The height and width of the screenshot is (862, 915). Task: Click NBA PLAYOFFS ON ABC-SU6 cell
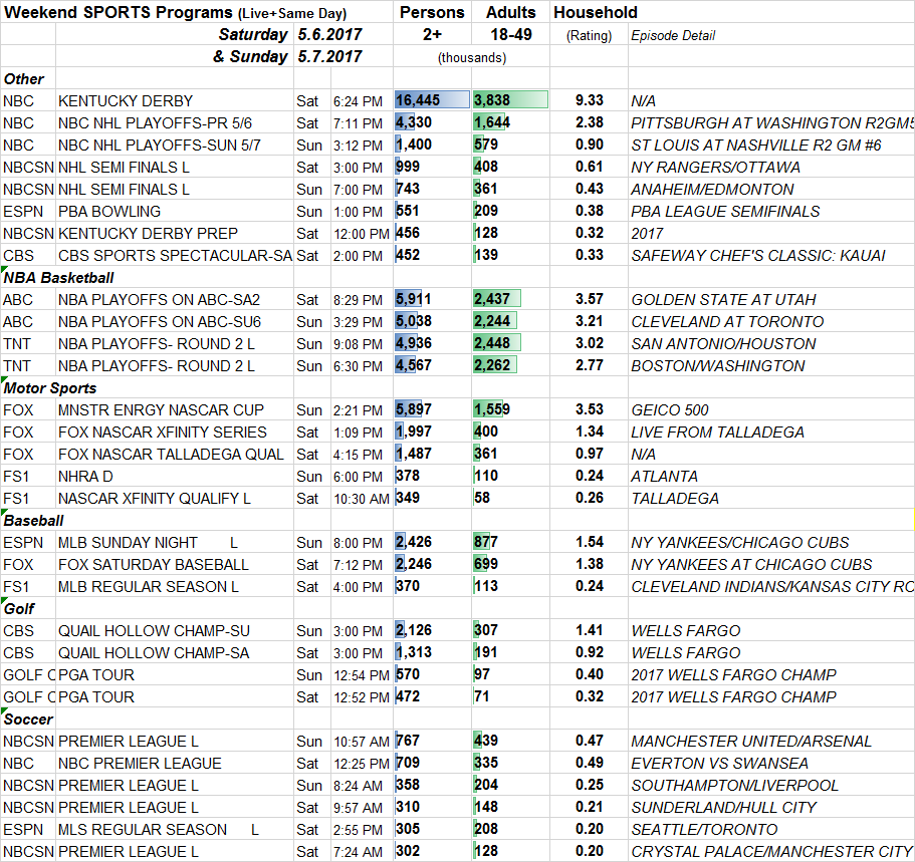pos(174,322)
